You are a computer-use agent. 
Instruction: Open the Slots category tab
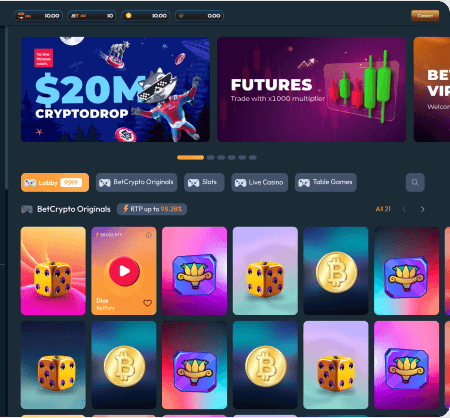click(x=204, y=182)
